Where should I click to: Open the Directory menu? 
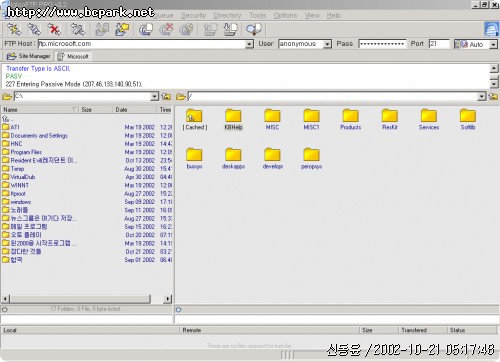point(227,15)
